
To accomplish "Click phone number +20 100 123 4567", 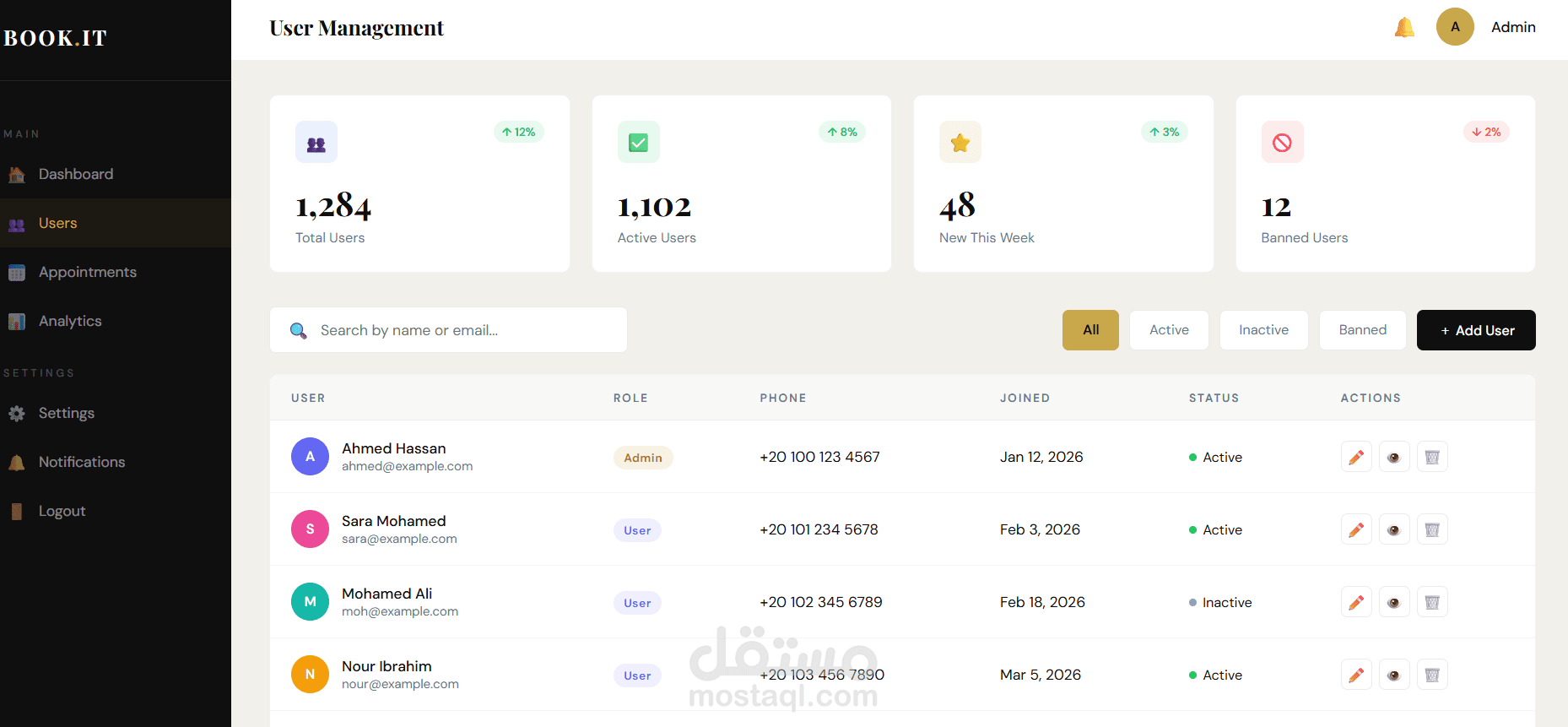I will click(x=819, y=457).
